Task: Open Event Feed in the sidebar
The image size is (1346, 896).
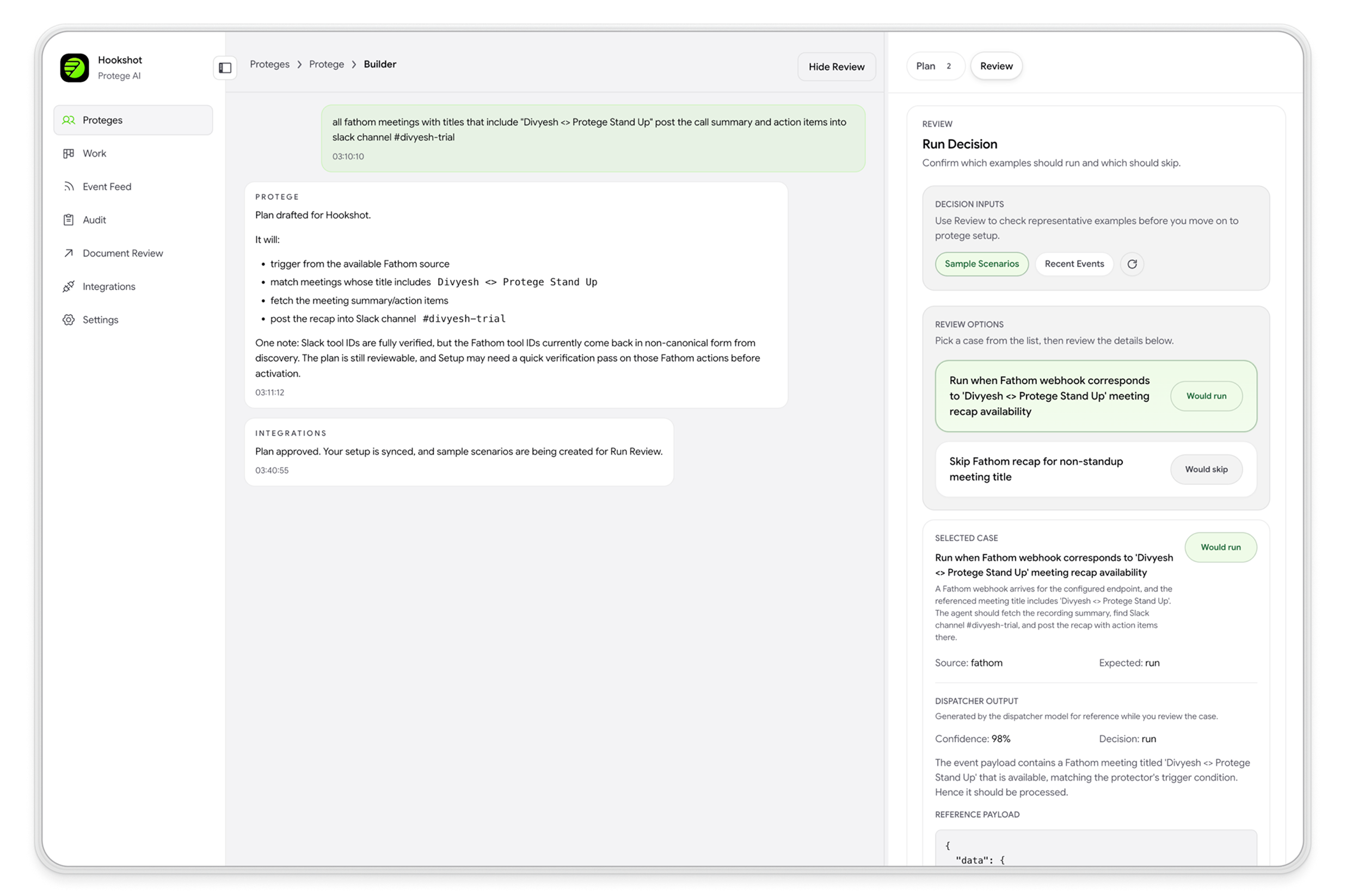Action: [x=133, y=186]
